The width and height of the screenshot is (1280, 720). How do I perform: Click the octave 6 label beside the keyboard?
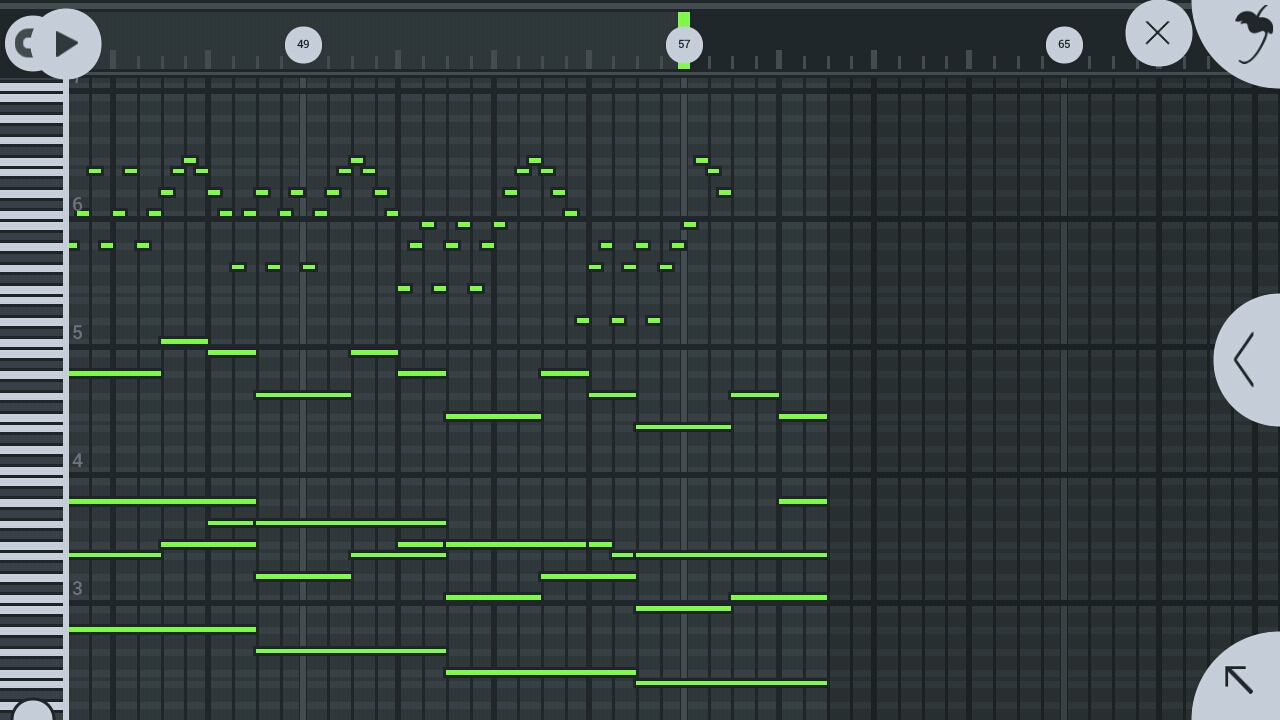(x=77, y=204)
